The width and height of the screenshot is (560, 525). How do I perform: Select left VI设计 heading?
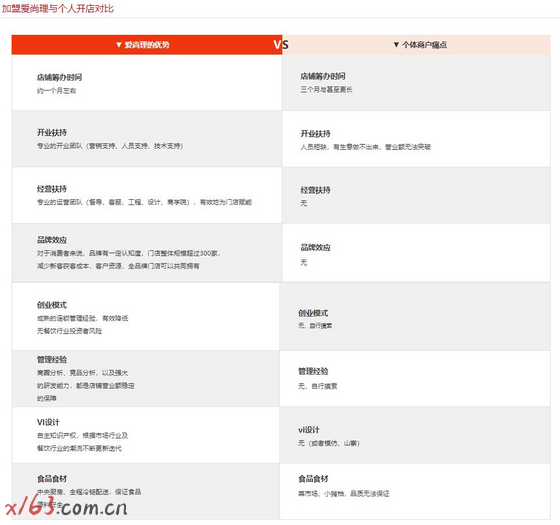[48, 422]
